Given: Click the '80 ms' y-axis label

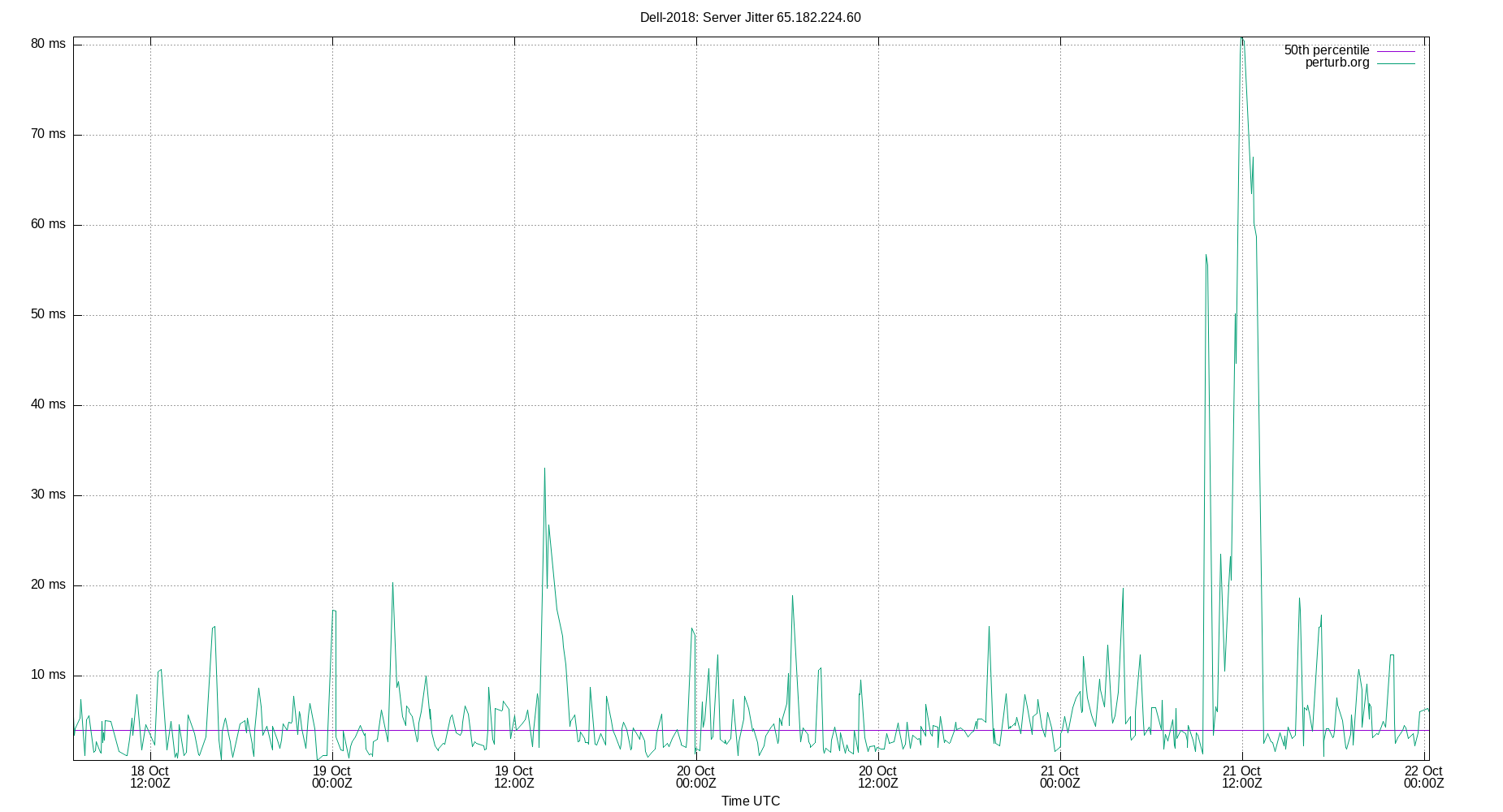Looking at the screenshot, I should click(48, 44).
